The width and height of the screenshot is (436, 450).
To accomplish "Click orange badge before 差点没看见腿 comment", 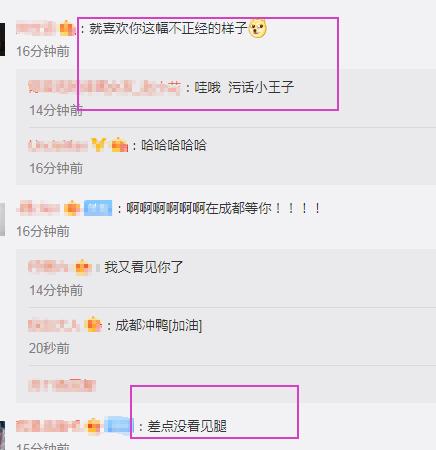I will pyautogui.click(x=94, y=426).
